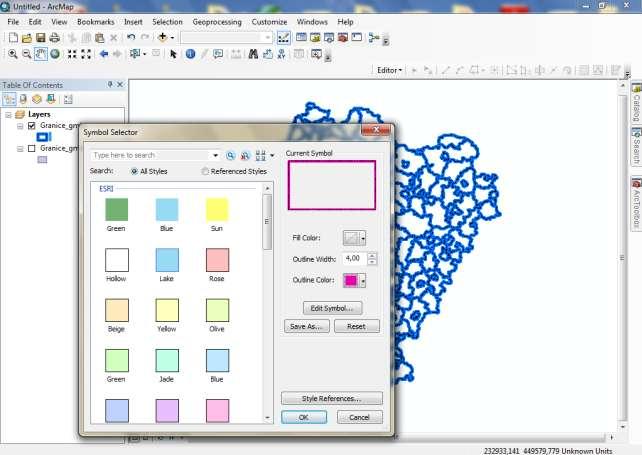Viewport: 642px width, 455px height.
Task: Click the Find binoculars icon
Action: (x=253, y=54)
